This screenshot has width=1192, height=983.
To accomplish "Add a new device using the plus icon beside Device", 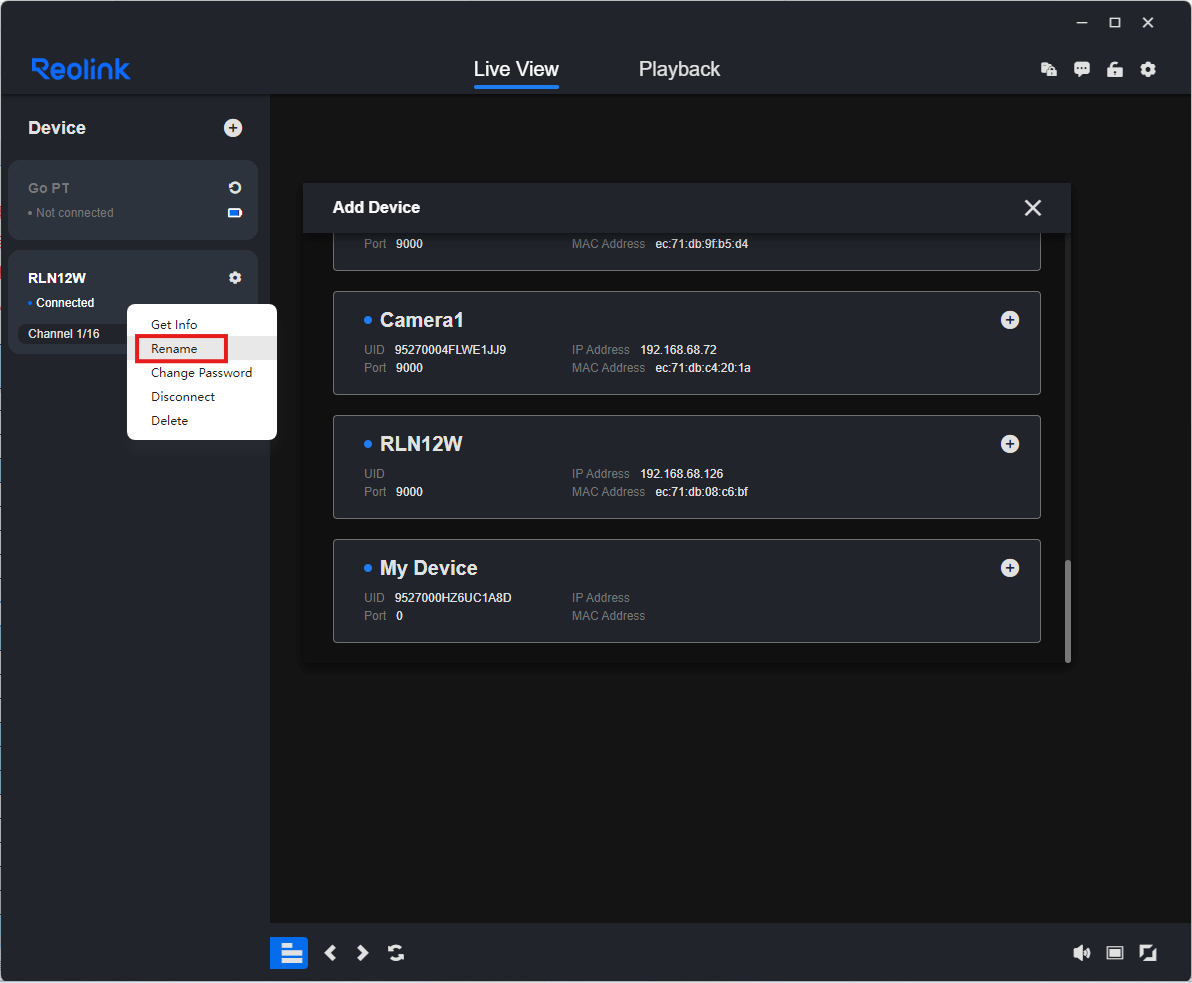I will point(233,128).
